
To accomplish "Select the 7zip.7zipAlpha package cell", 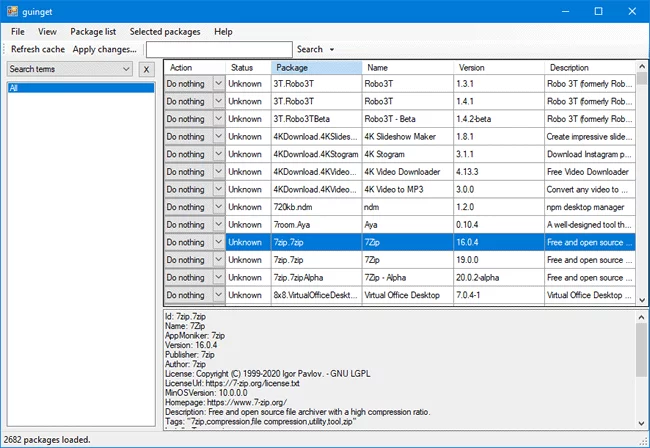I will click(316, 277).
